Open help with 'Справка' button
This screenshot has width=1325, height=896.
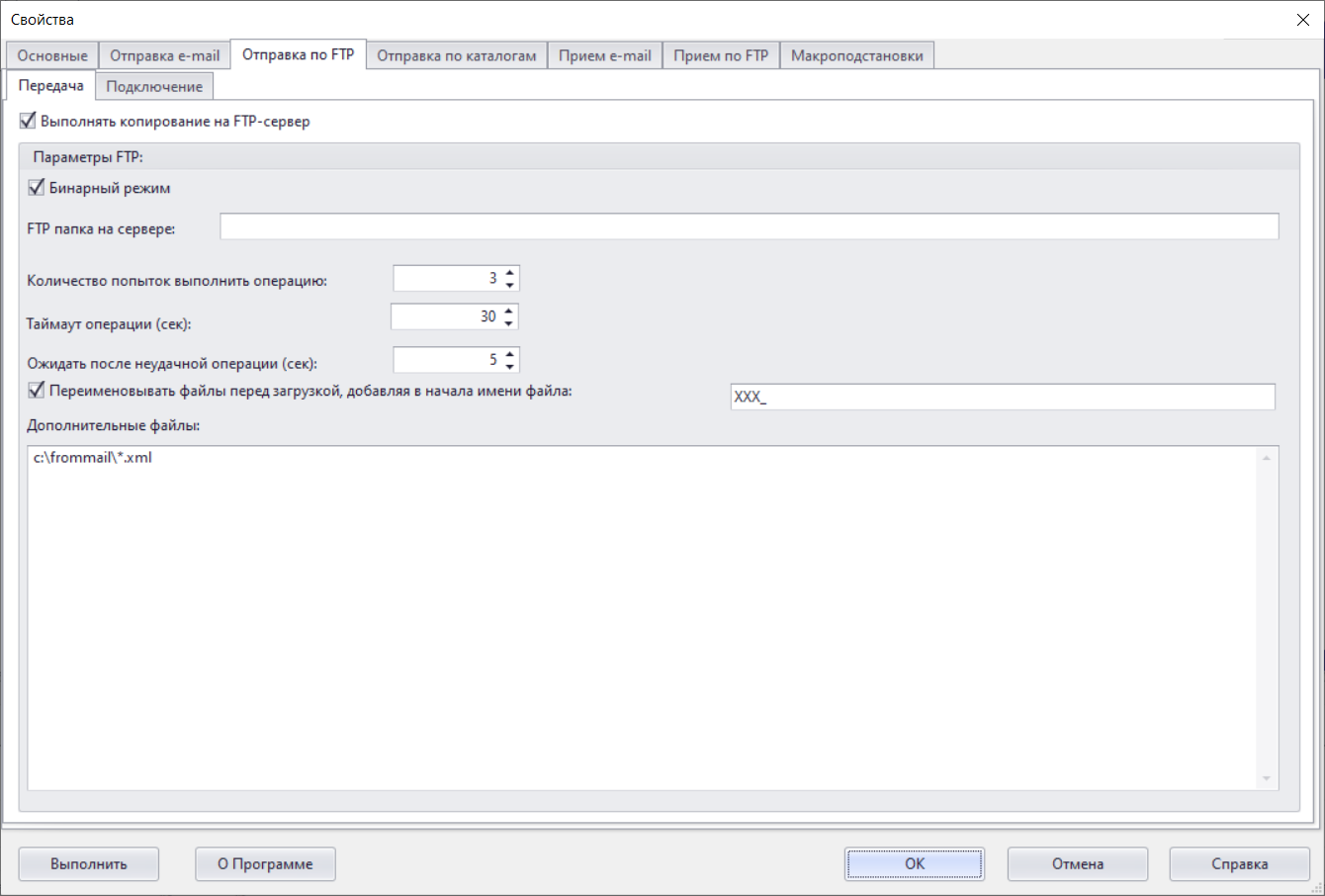click(1239, 863)
